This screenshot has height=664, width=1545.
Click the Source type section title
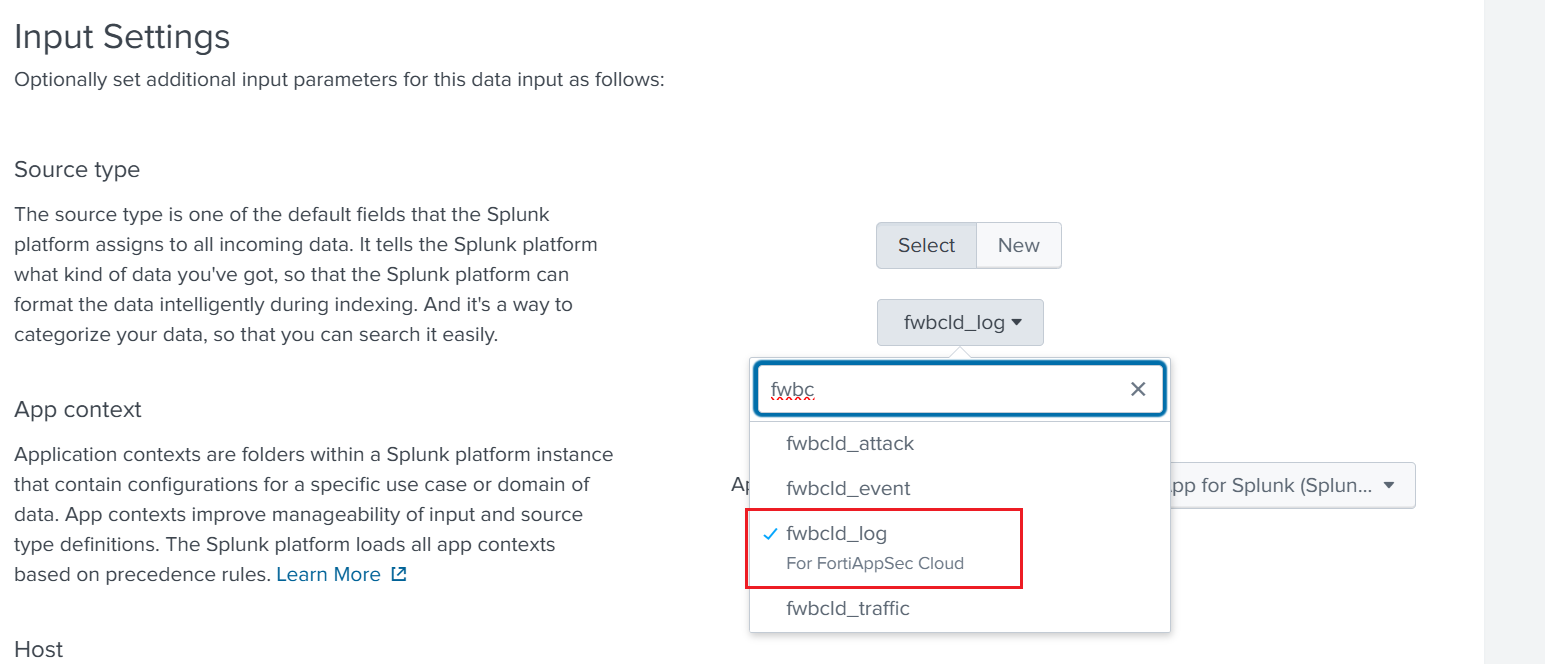tap(77, 169)
